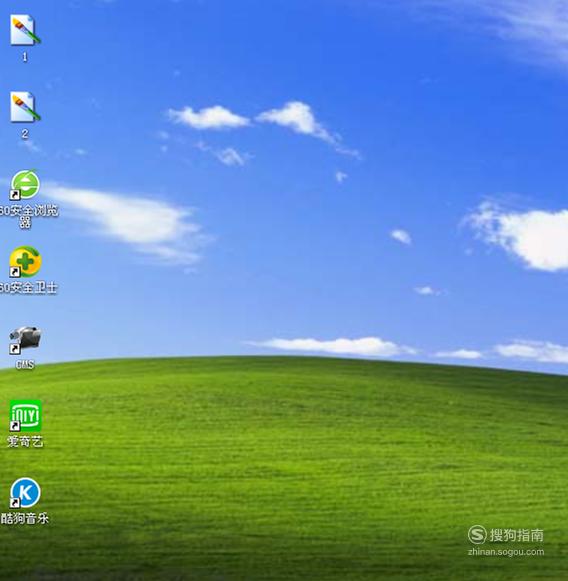
Task: Select the CMS camera shortcut icon
Action: click(25, 340)
